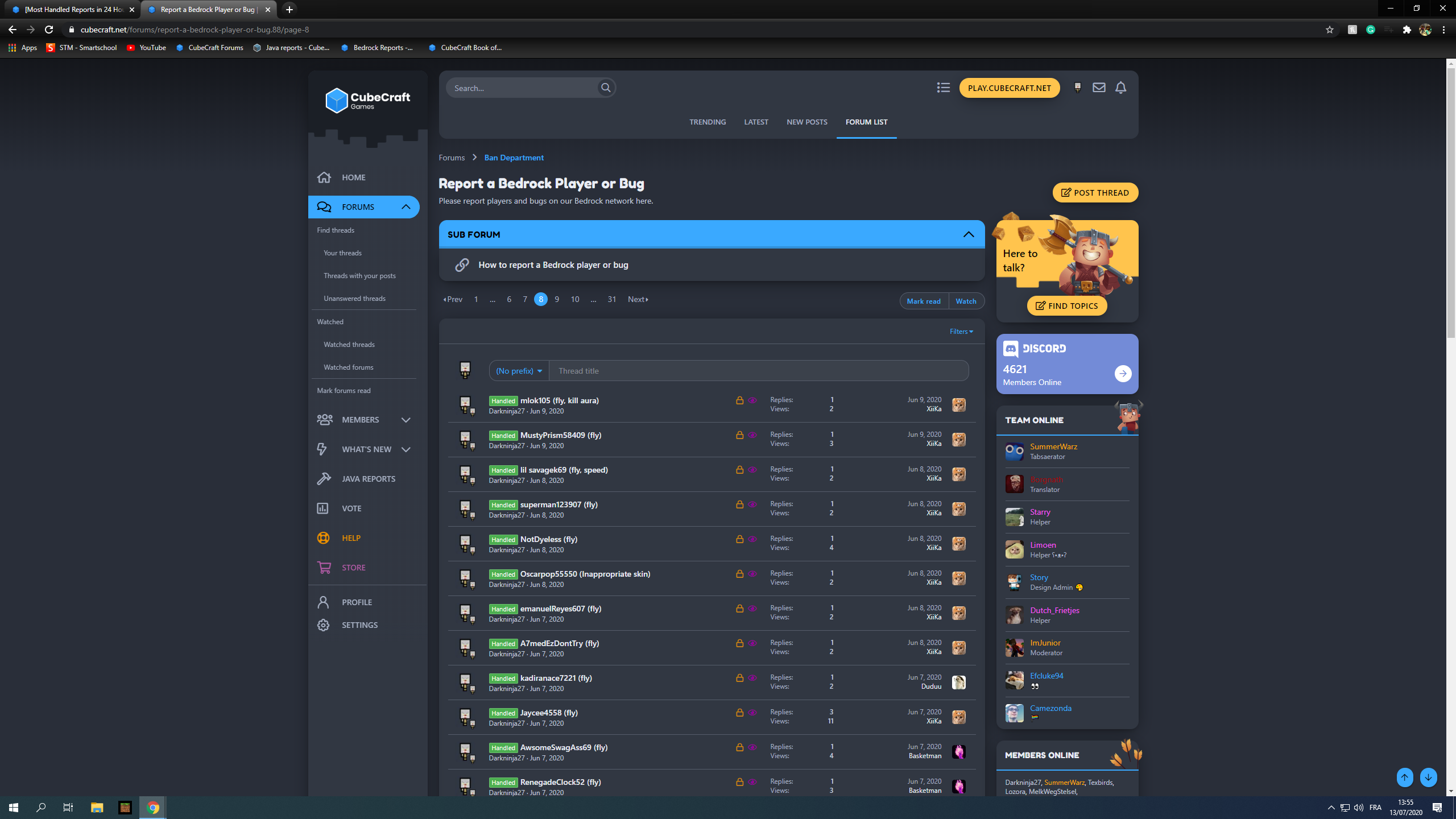Click the lock icon on kadiranace7221 thread

[739, 678]
